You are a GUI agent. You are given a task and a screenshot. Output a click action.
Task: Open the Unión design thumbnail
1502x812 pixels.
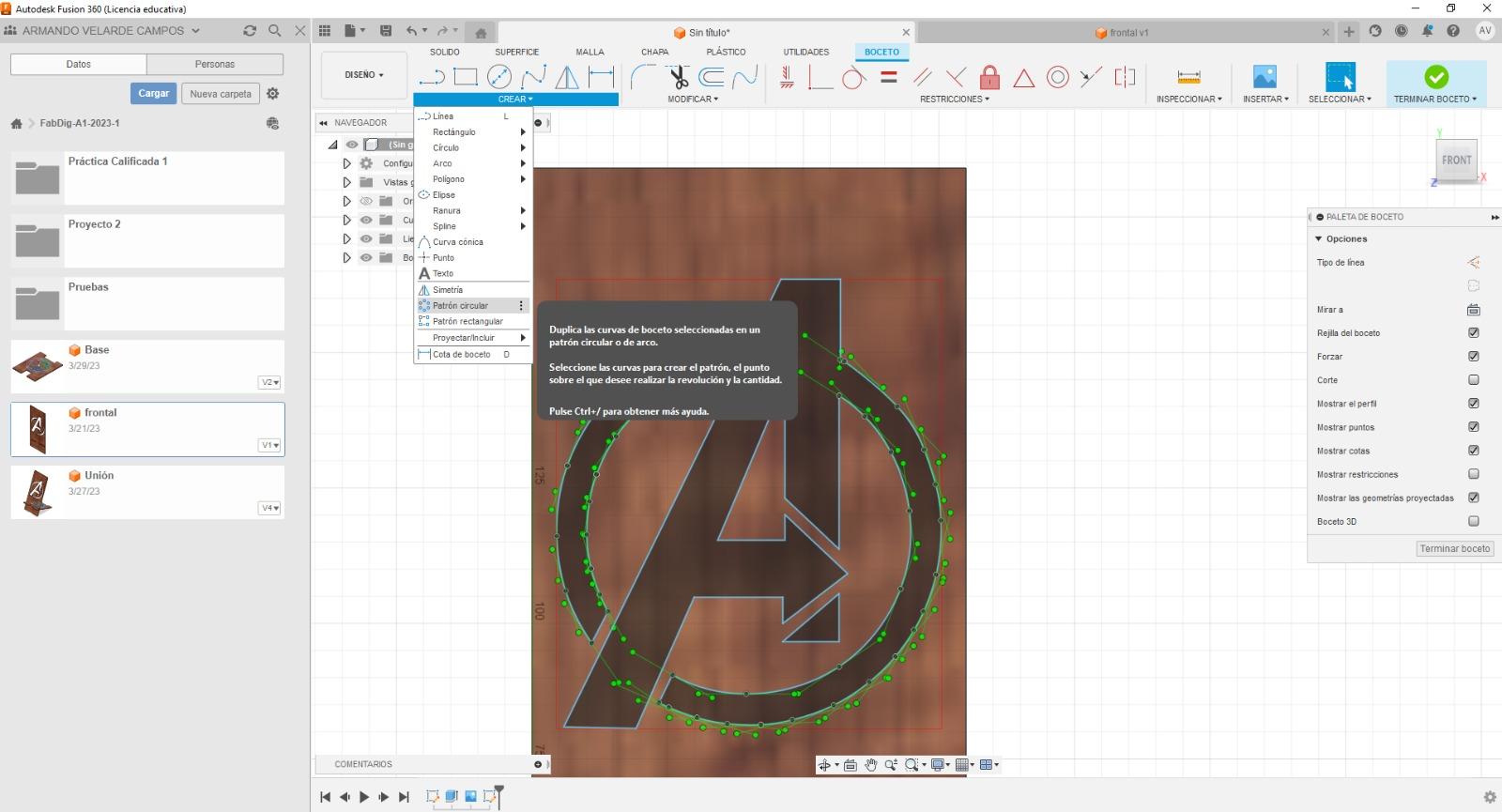pyautogui.click(x=38, y=492)
